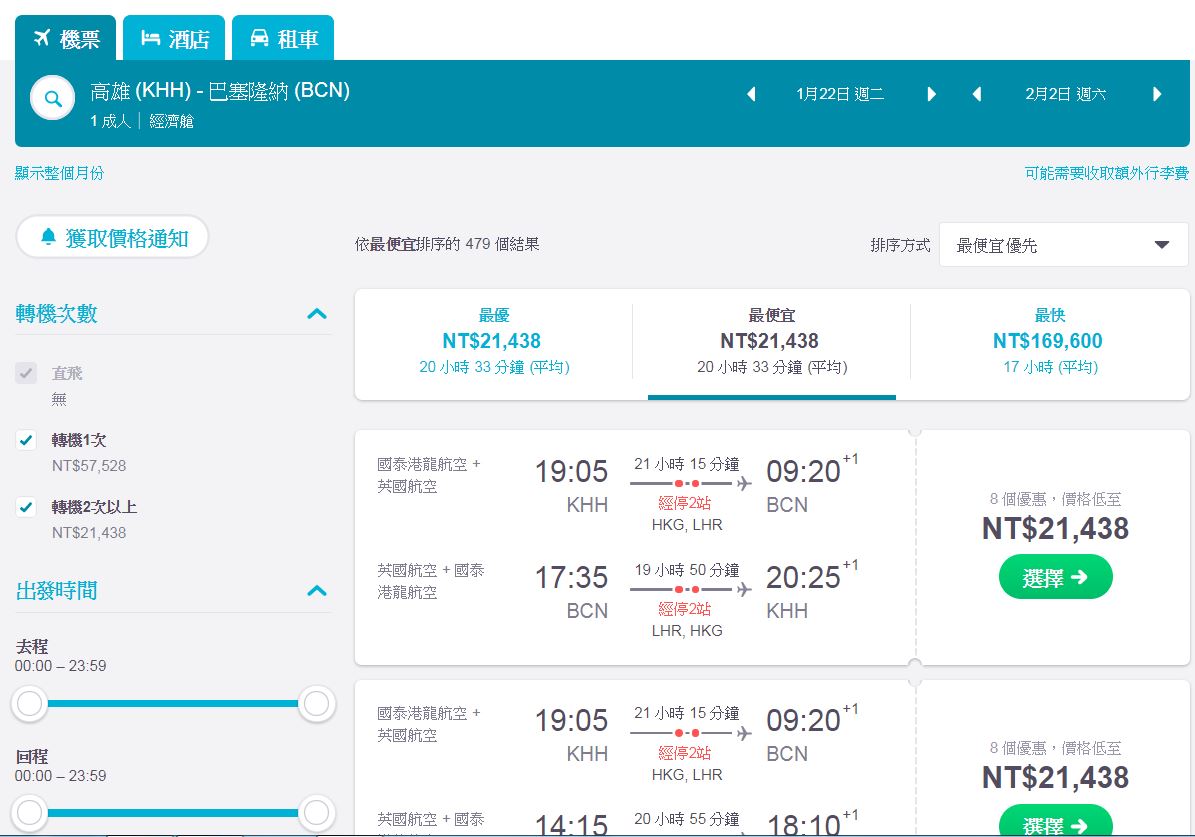Image resolution: width=1195 pixels, height=837 pixels.
Task: Click the 高雄 (KHH) - 巴塞隆納 (BCN) route text
Action: 219,91
